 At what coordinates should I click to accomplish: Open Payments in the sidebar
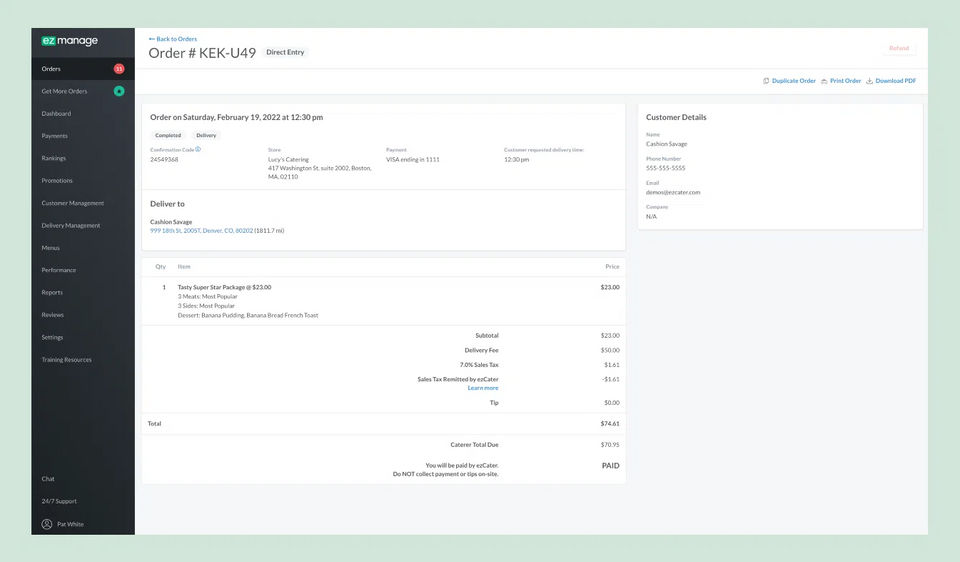(x=54, y=136)
